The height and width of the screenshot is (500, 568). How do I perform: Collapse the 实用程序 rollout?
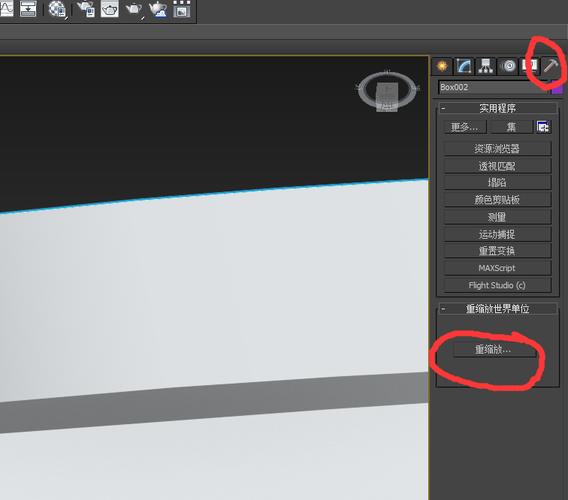[497, 108]
